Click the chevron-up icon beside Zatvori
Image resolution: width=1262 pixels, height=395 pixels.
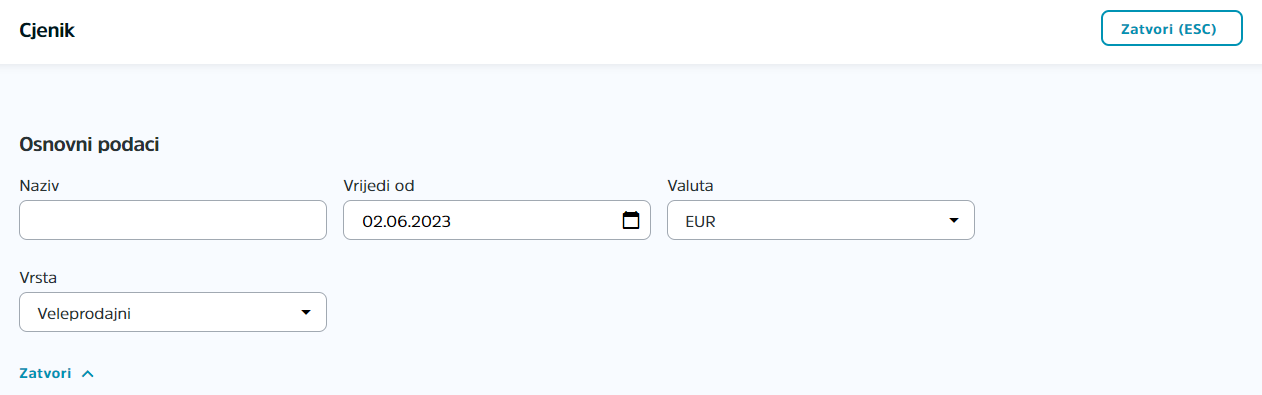[87, 373]
